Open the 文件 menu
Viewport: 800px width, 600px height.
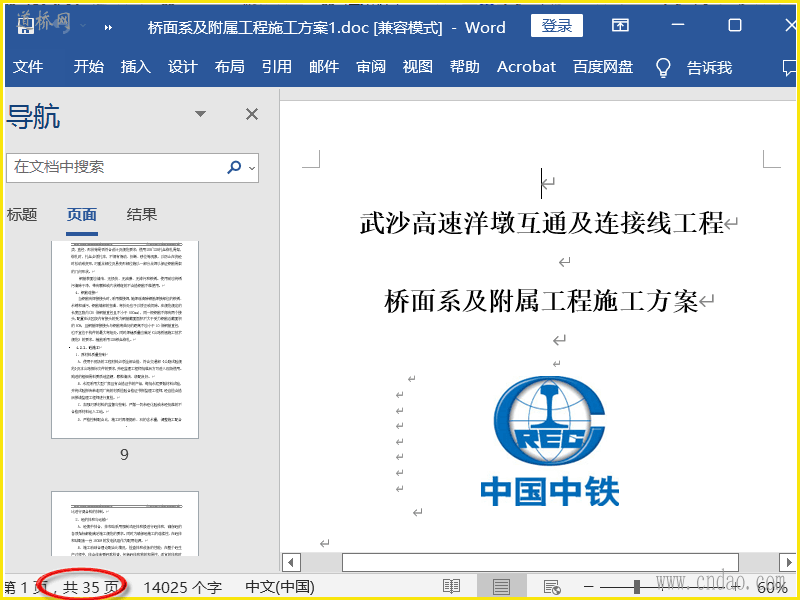click(28, 67)
